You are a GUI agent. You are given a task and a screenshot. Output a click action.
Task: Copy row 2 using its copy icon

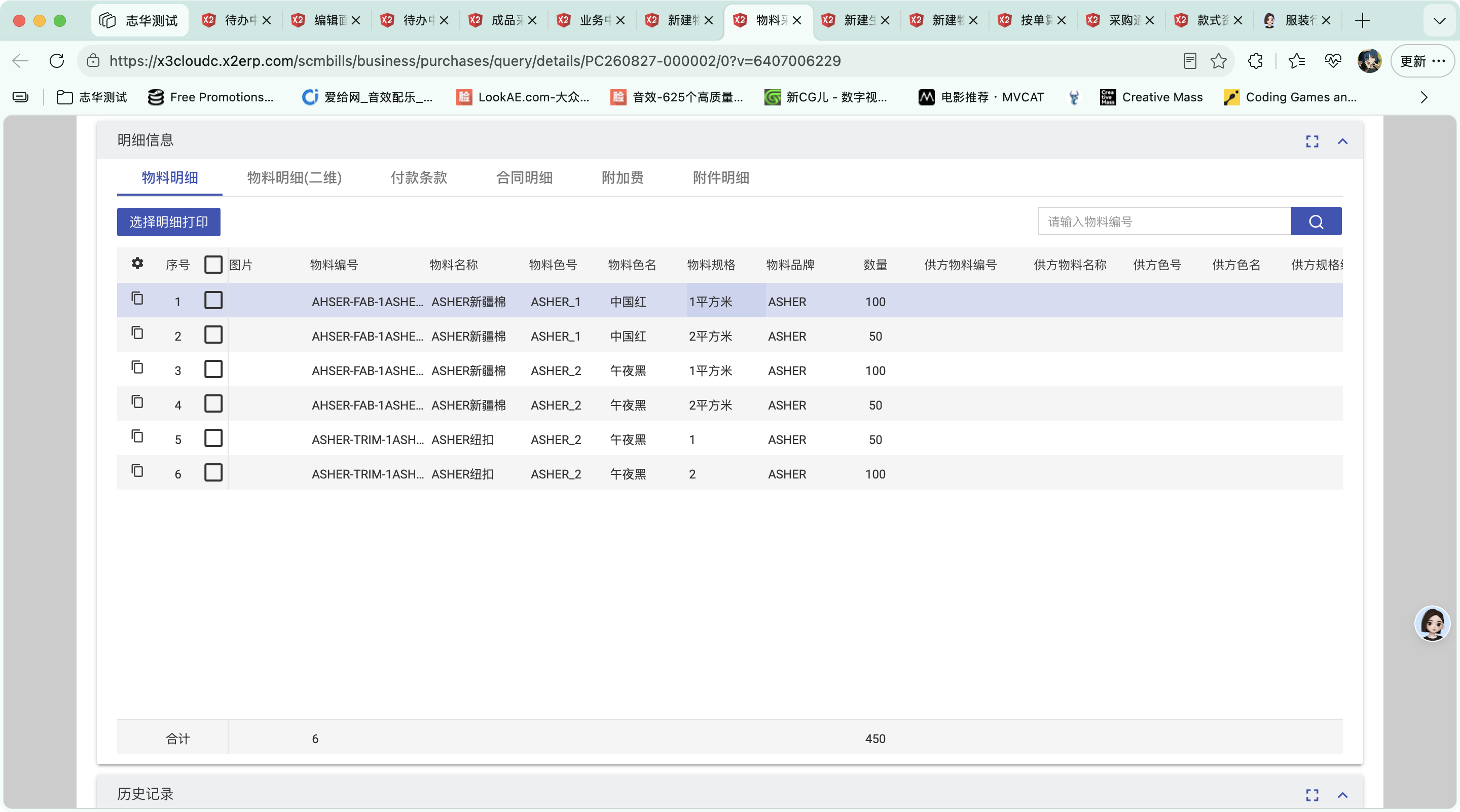137,333
